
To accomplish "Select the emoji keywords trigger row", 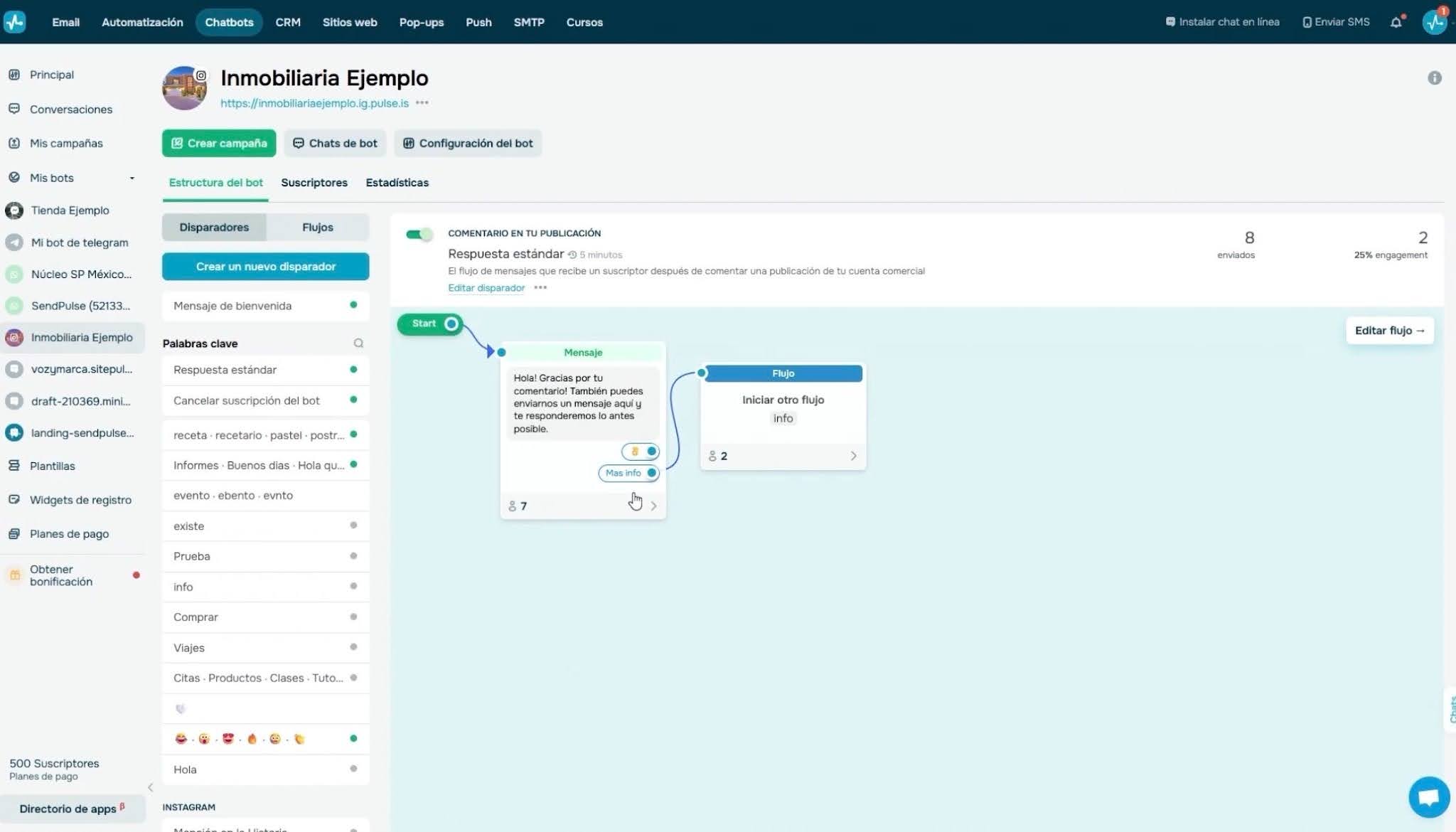I will click(266, 739).
